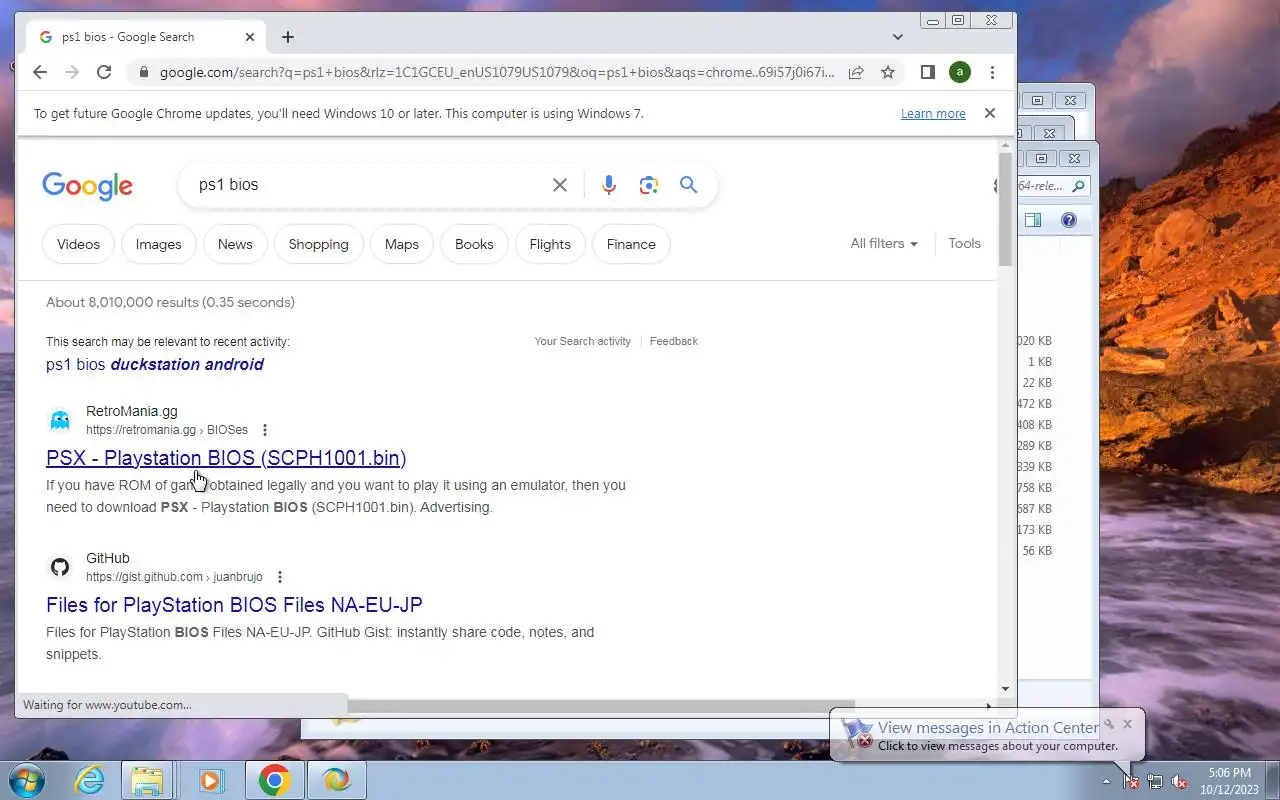Click the forward navigation arrow
This screenshot has height=800, width=1280.
[x=71, y=72]
